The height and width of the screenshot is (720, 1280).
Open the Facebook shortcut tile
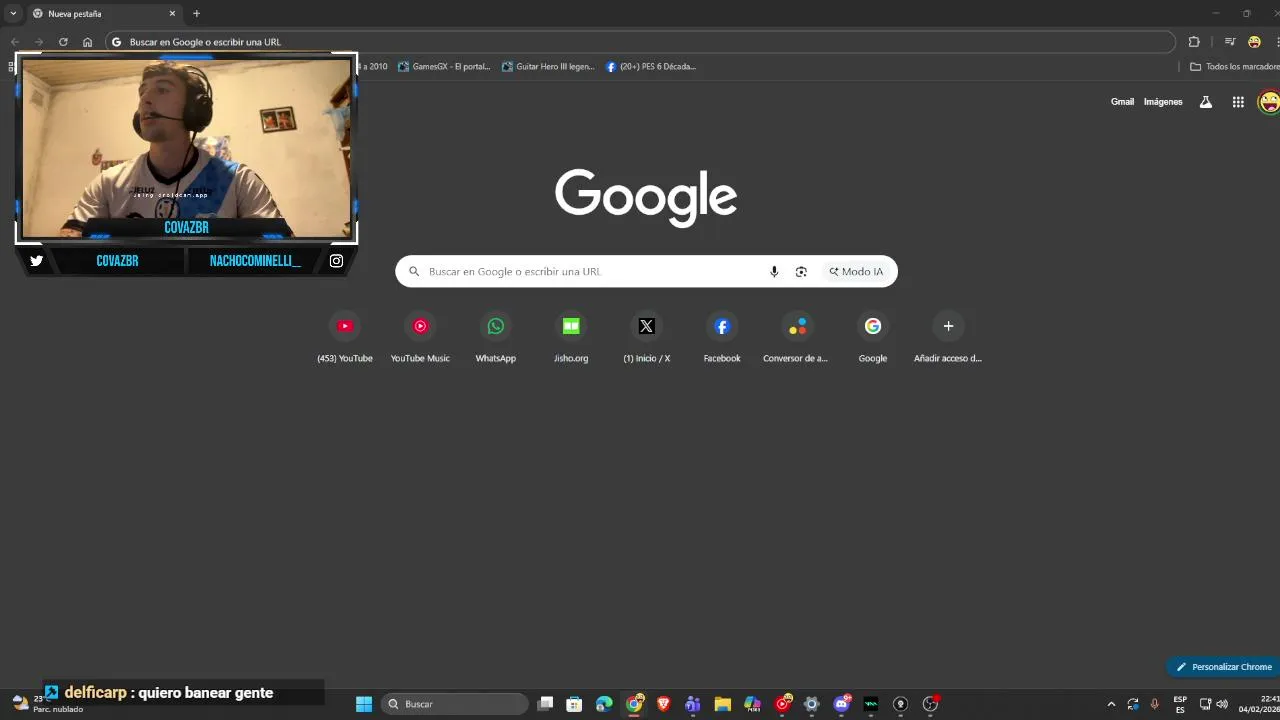pyautogui.click(x=722, y=337)
